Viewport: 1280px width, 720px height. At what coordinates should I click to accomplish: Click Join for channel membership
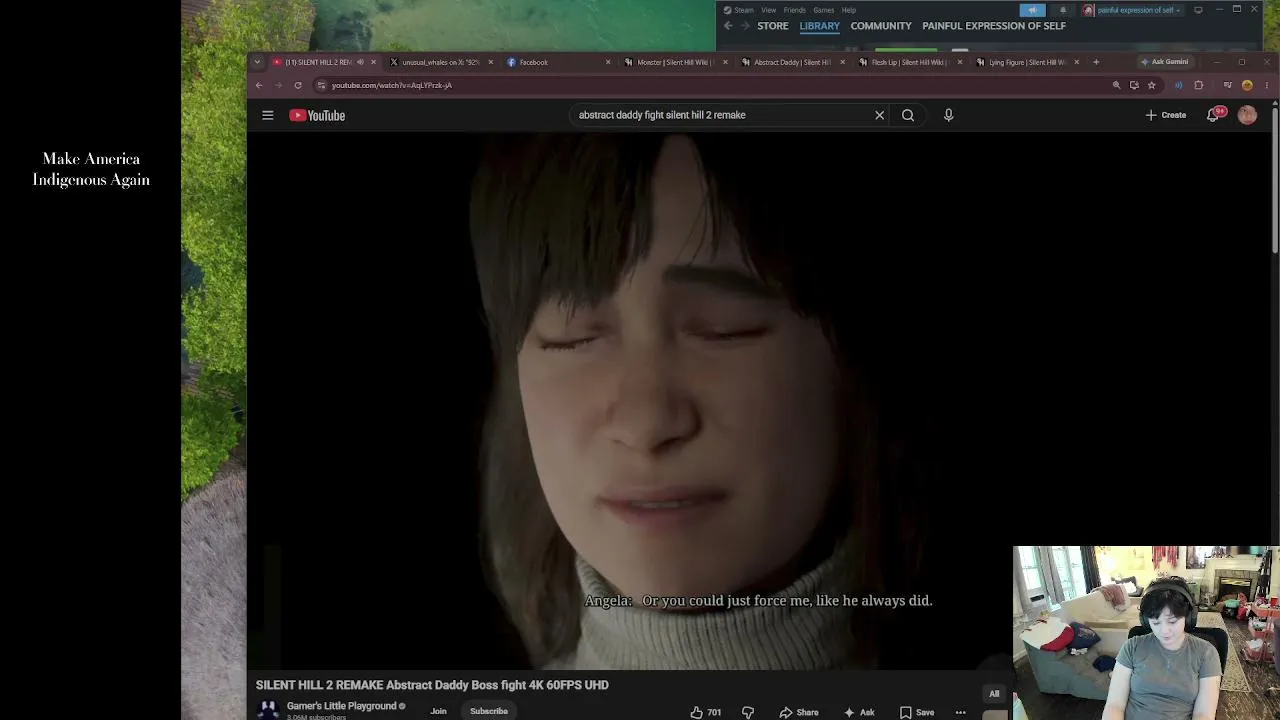pos(438,711)
